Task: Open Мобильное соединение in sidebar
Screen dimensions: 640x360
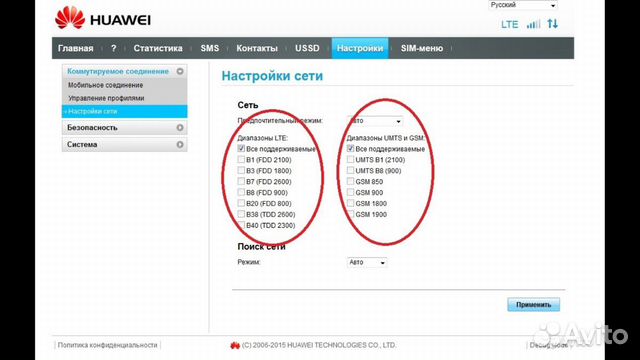Action: pos(105,85)
